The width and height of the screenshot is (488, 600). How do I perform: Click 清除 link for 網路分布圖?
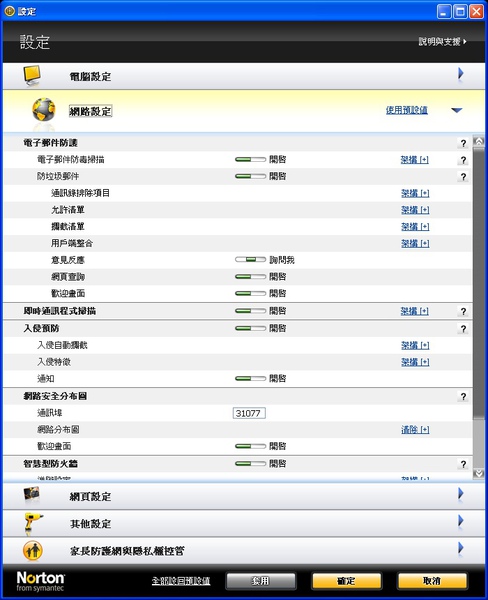pos(415,430)
